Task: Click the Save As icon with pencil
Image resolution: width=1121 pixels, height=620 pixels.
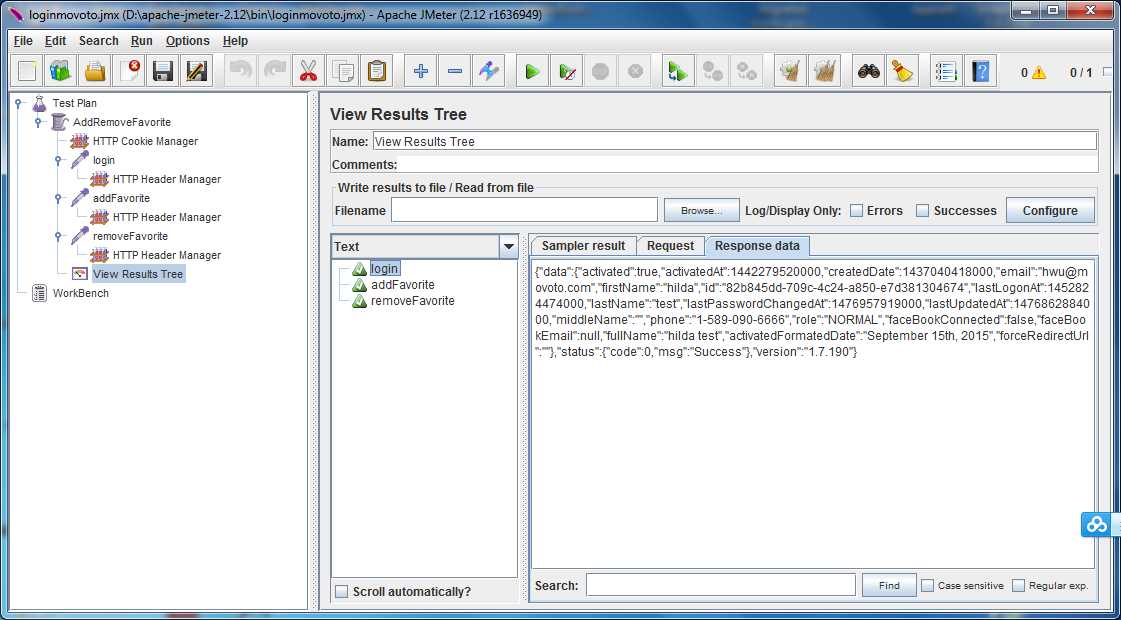Action: (196, 72)
